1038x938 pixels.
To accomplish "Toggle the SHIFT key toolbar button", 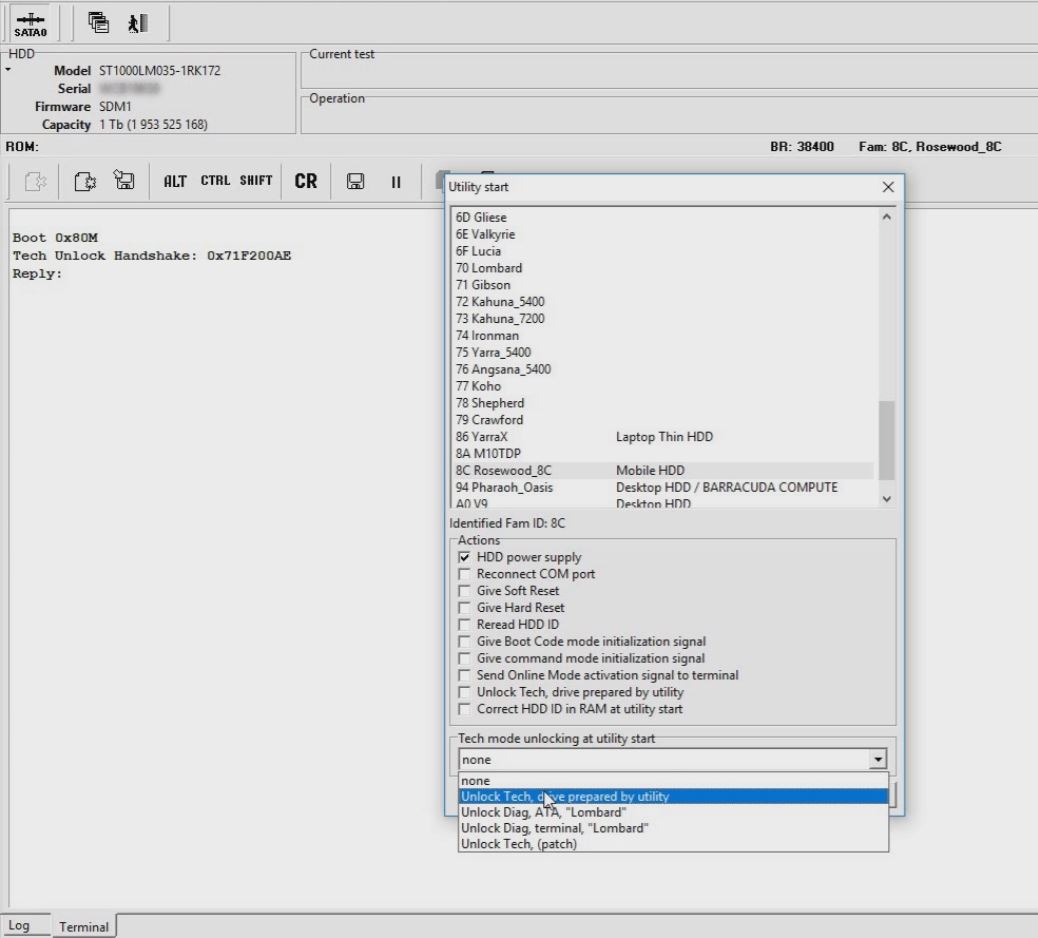I will pyautogui.click(x=256, y=181).
